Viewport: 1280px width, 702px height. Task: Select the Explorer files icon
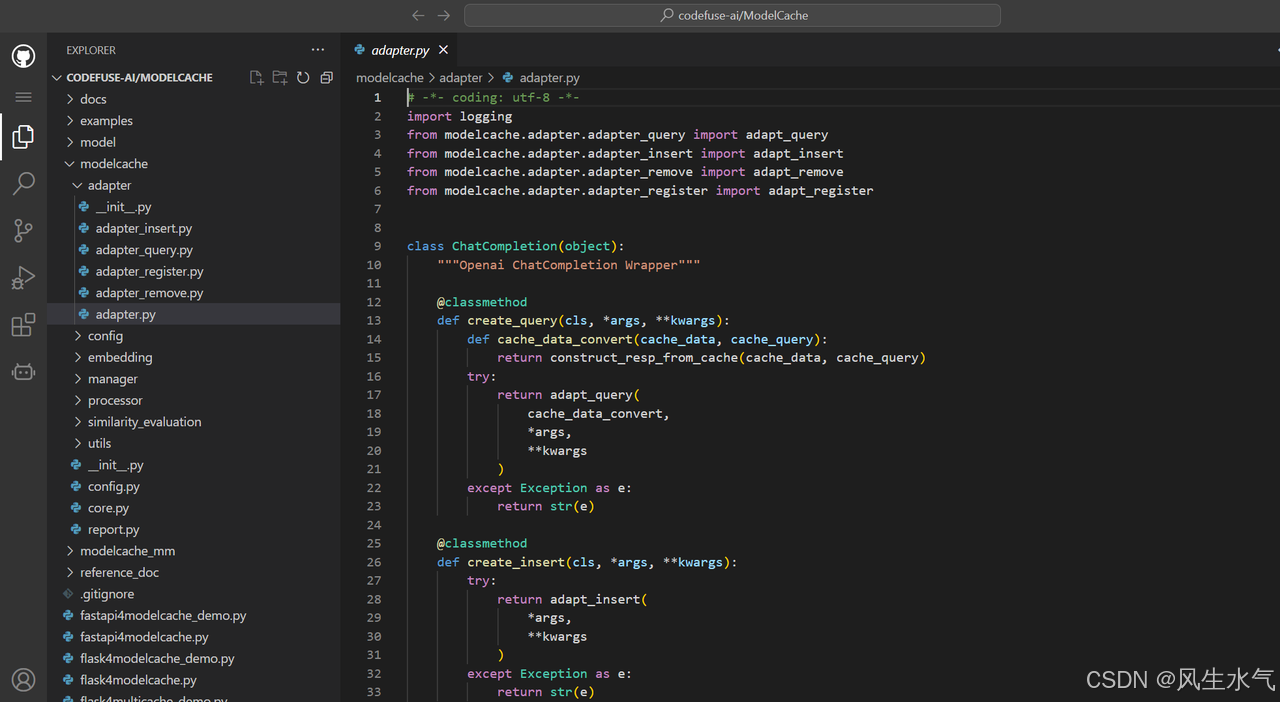coord(23,137)
